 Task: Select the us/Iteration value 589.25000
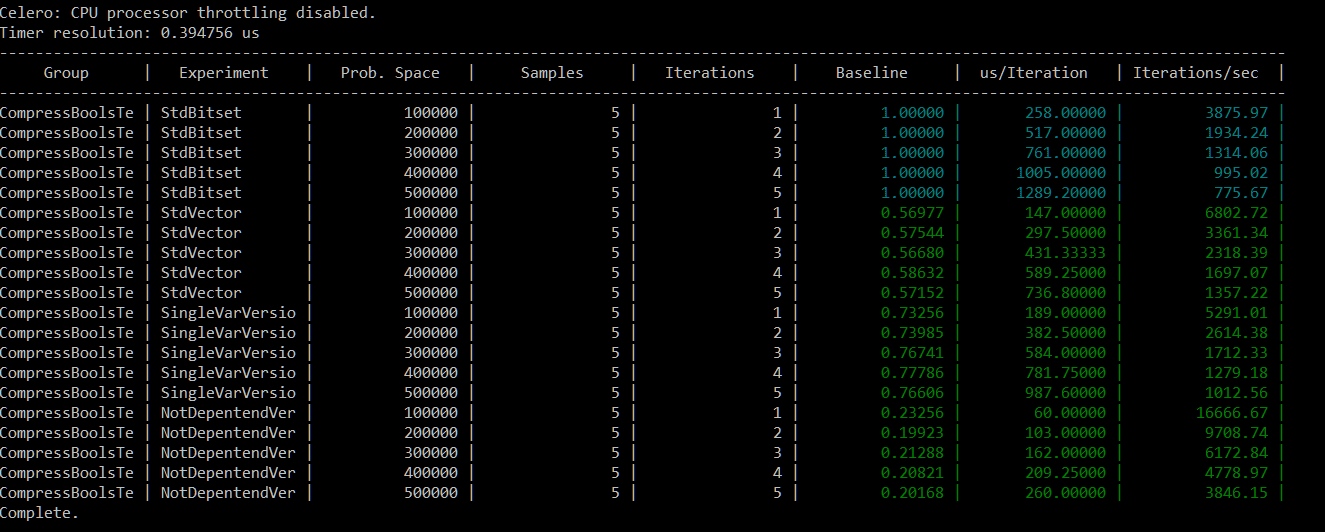[x=1066, y=273]
